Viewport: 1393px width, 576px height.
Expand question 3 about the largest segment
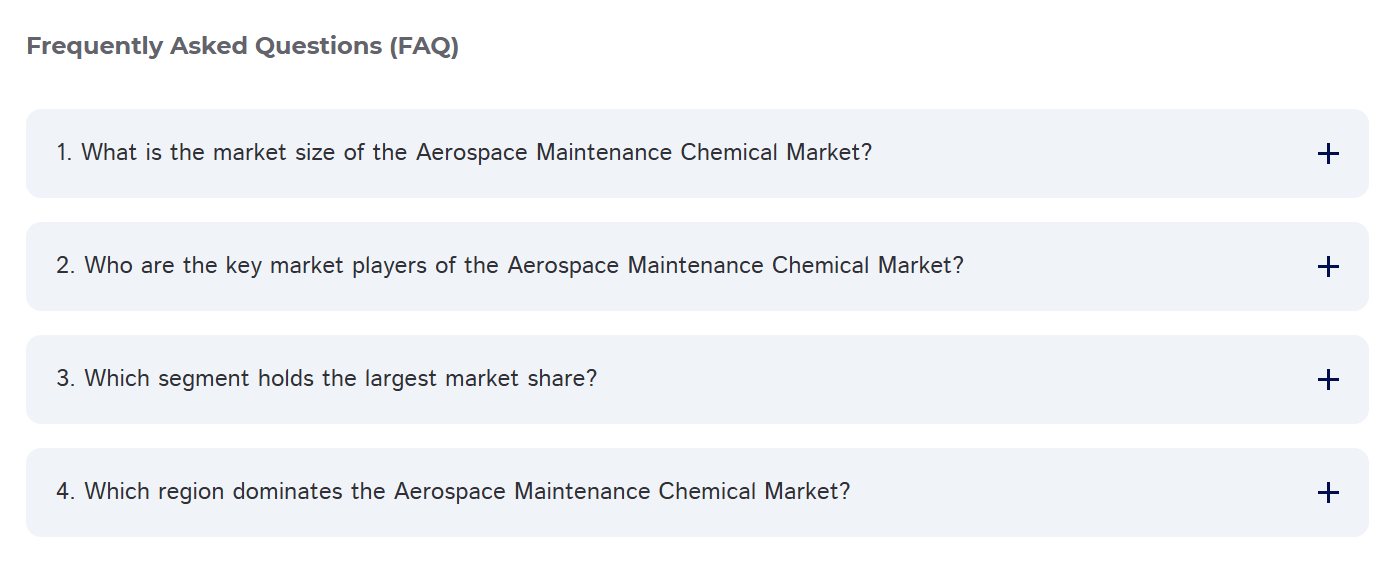pyautogui.click(x=696, y=379)
